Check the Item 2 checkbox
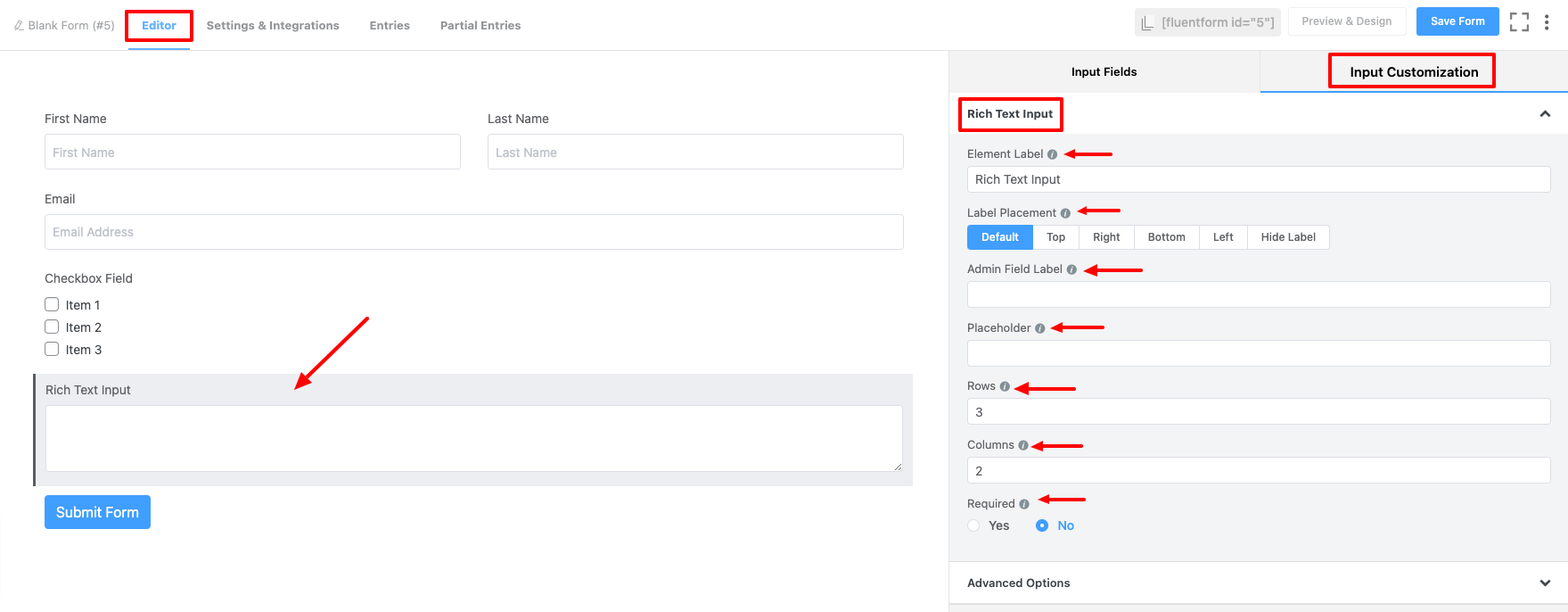Viewport: 1568px width, 612px height. 52,327
